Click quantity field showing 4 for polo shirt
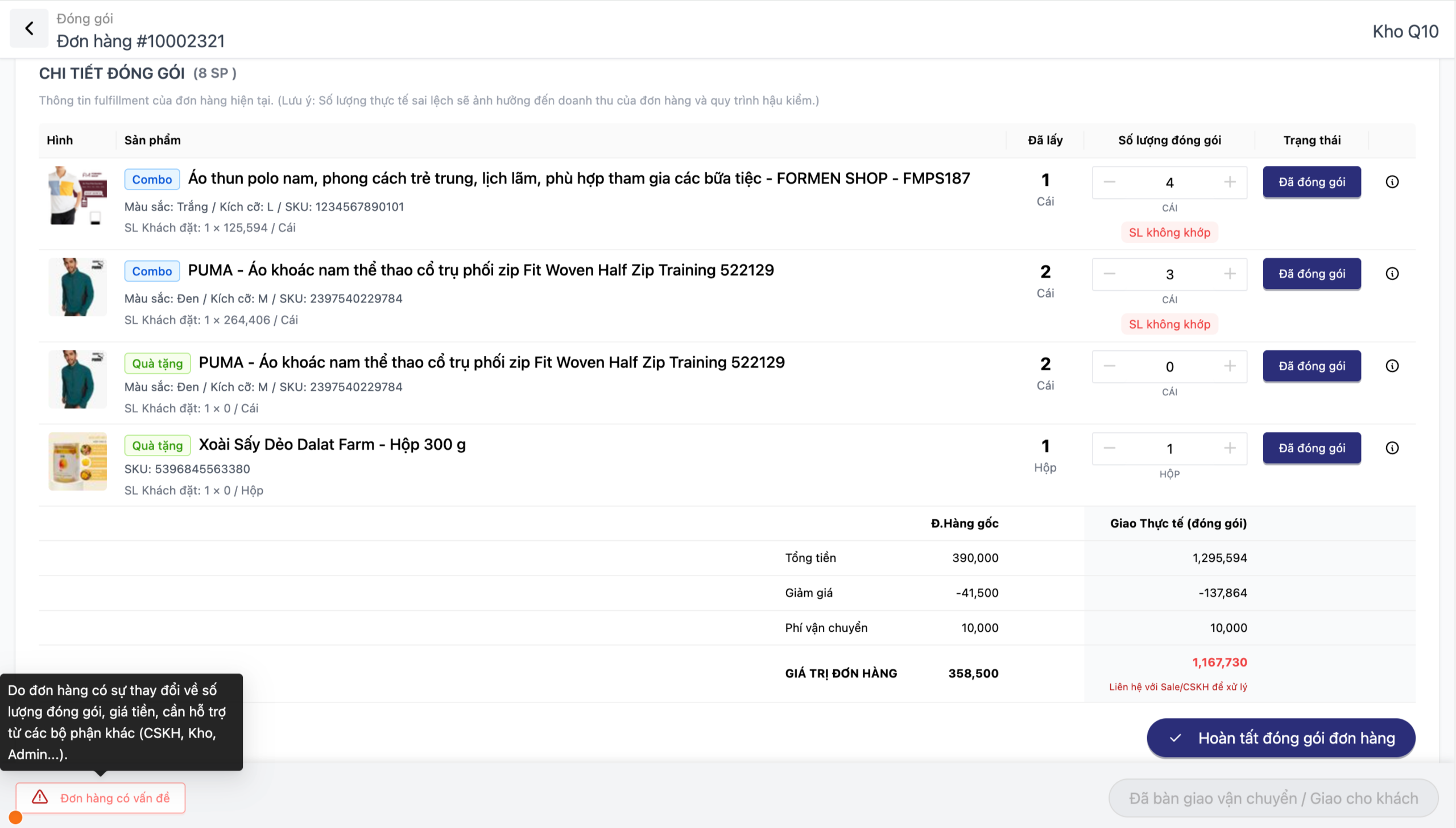The image size is (1456, 828). pos(1169,183)
